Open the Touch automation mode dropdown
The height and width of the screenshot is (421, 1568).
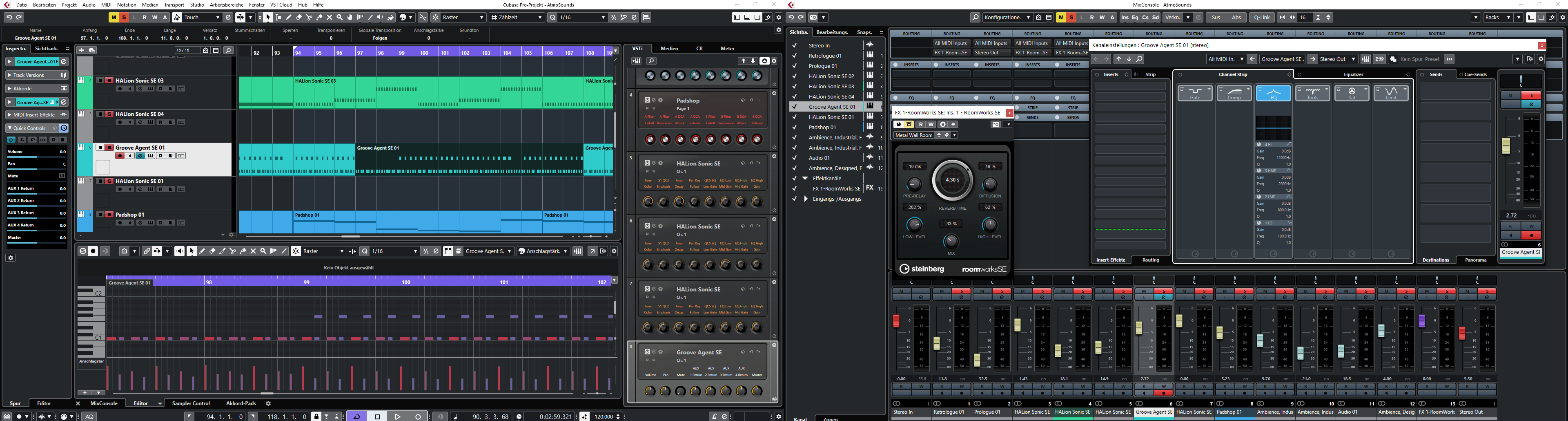click(201, 18)
